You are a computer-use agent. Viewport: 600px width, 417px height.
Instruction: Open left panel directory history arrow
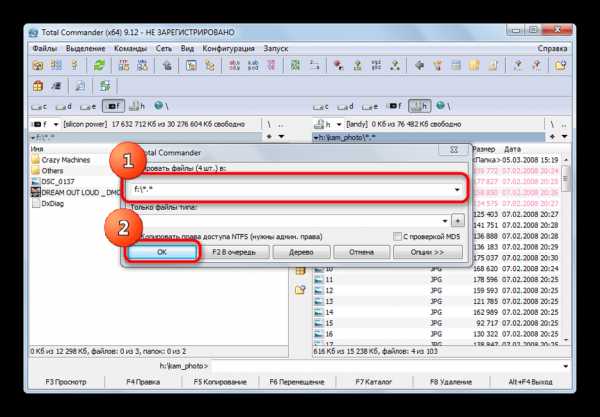[x=282, y=137]
